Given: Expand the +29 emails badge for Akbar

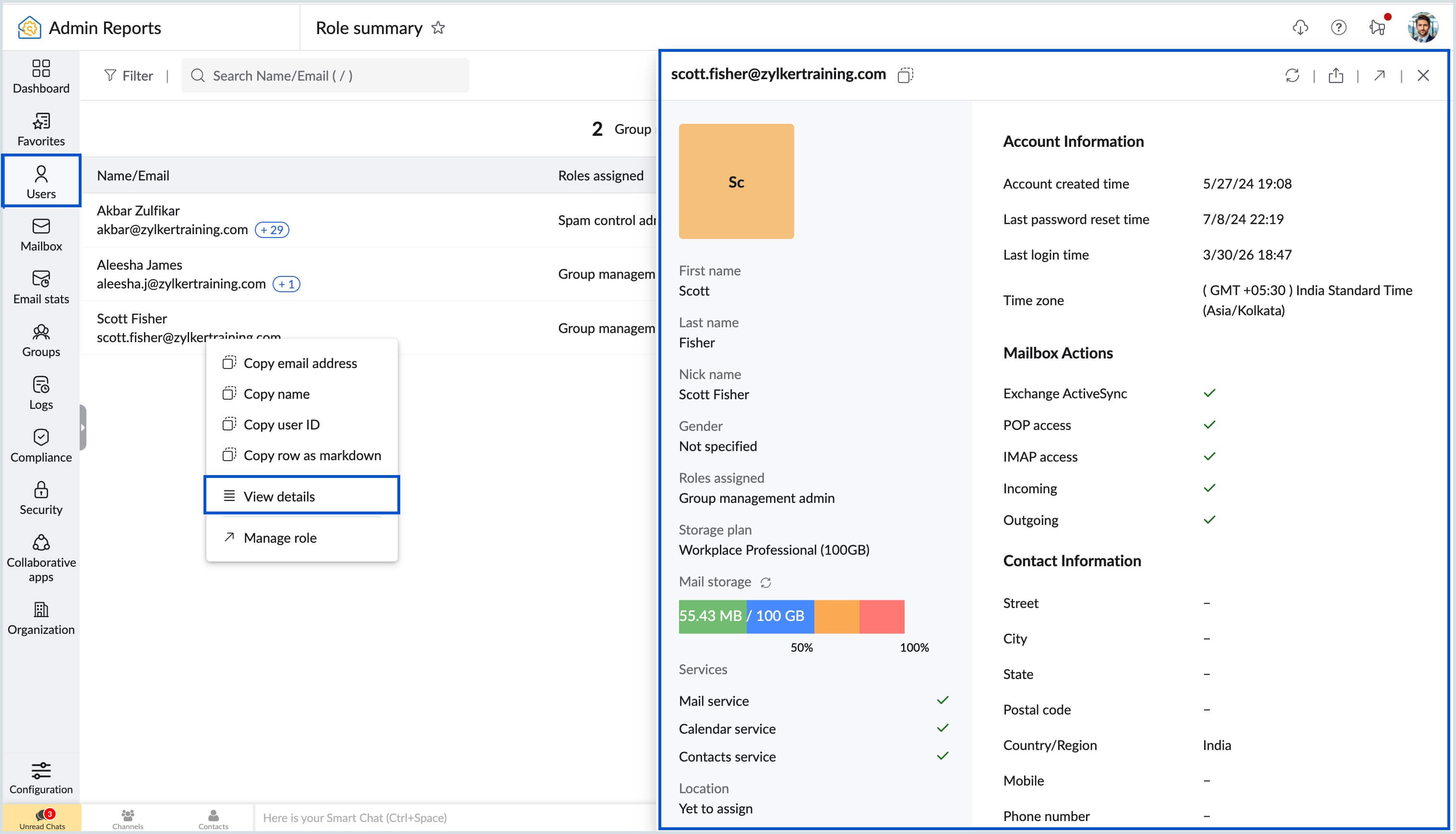Looking at the screenshot, I should [x=272, y=230].
